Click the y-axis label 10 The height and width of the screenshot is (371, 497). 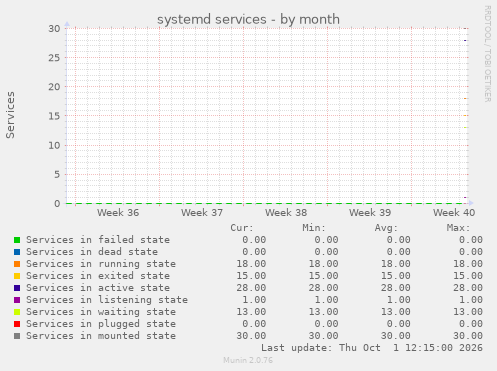pyautogui.click(x=54, y=145)
